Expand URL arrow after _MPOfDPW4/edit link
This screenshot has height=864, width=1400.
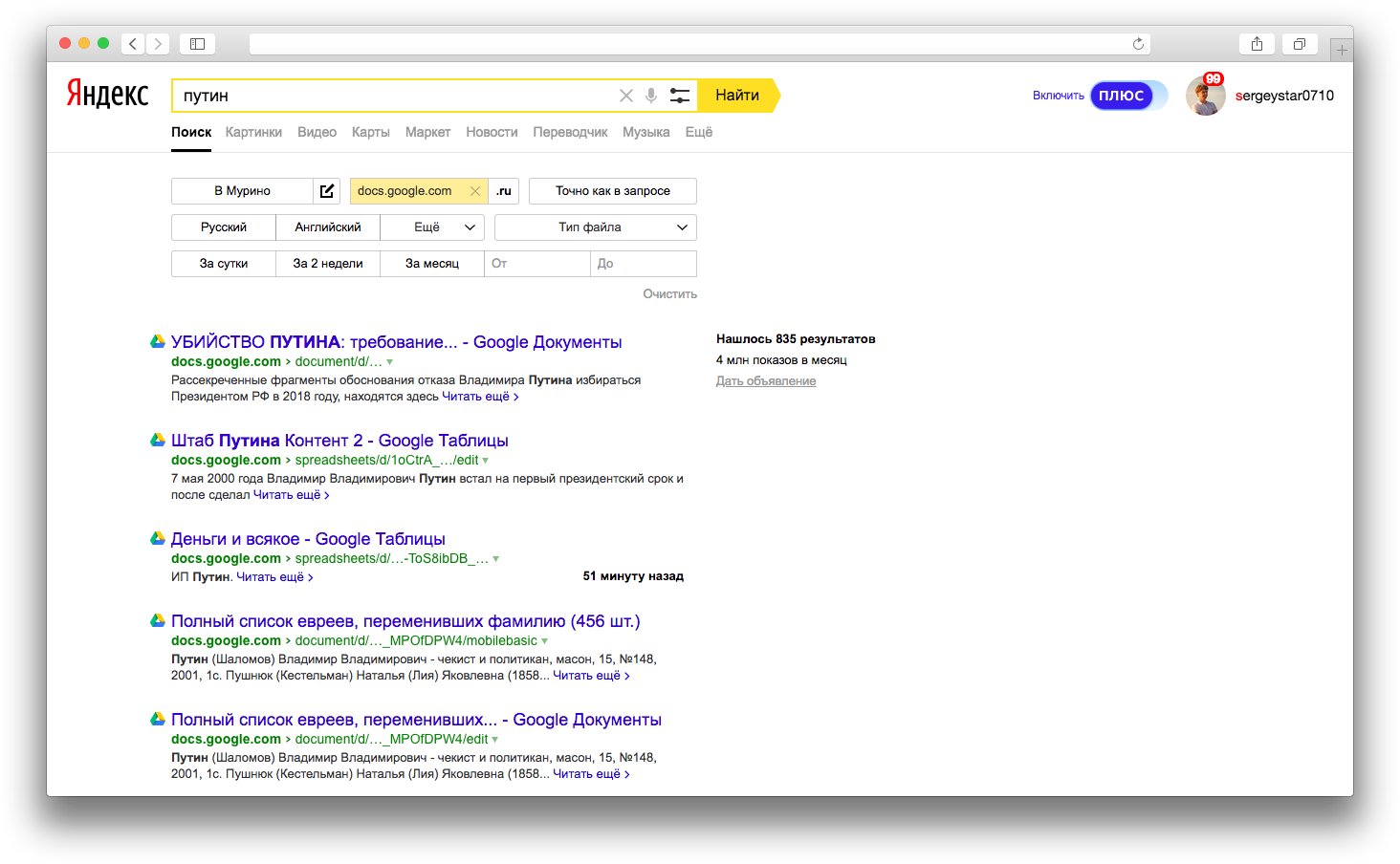[494, 740]
